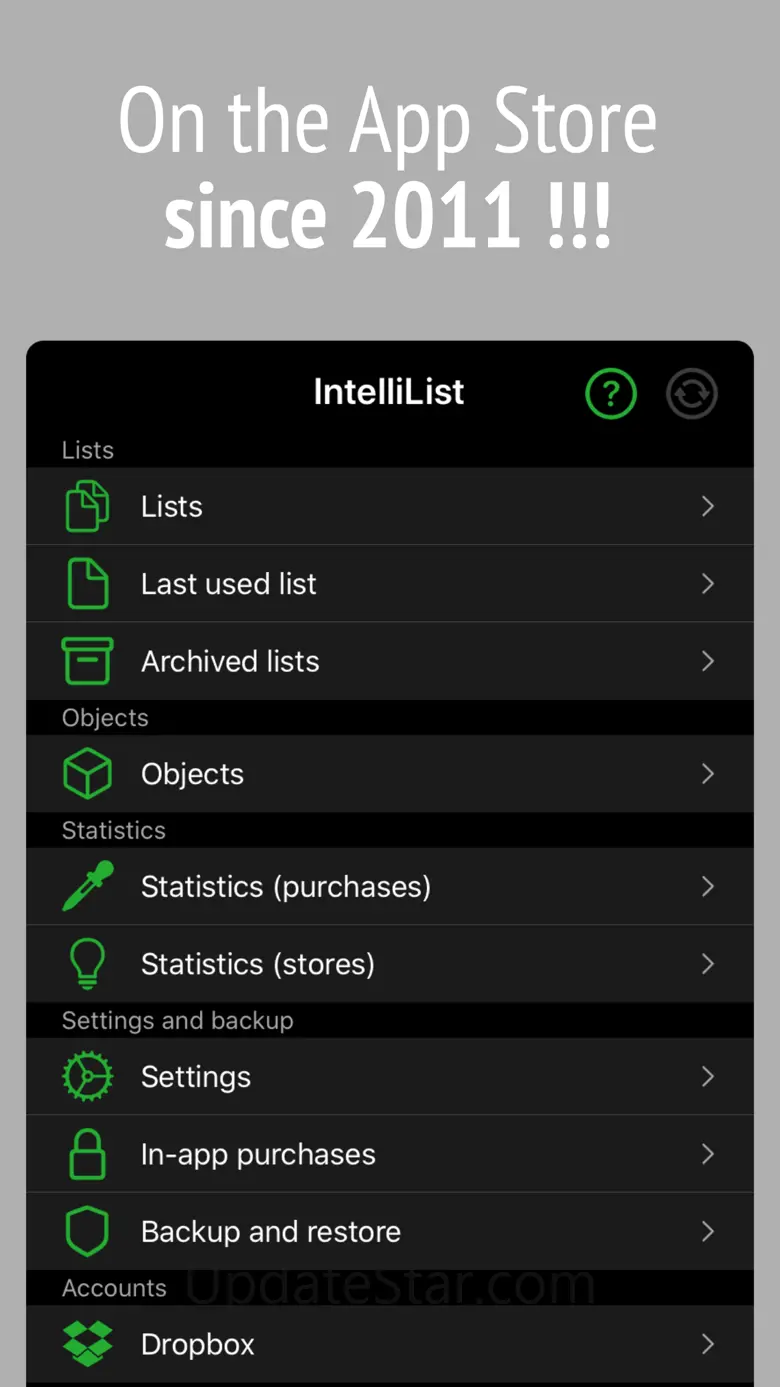Tap the Dropbox logo icon
This screenshot has height=1387, width=780.
point(87,1344)
